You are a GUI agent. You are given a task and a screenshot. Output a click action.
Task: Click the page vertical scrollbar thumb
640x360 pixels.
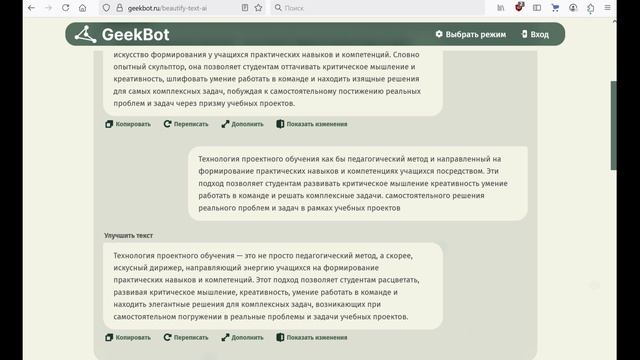[613, 126]
